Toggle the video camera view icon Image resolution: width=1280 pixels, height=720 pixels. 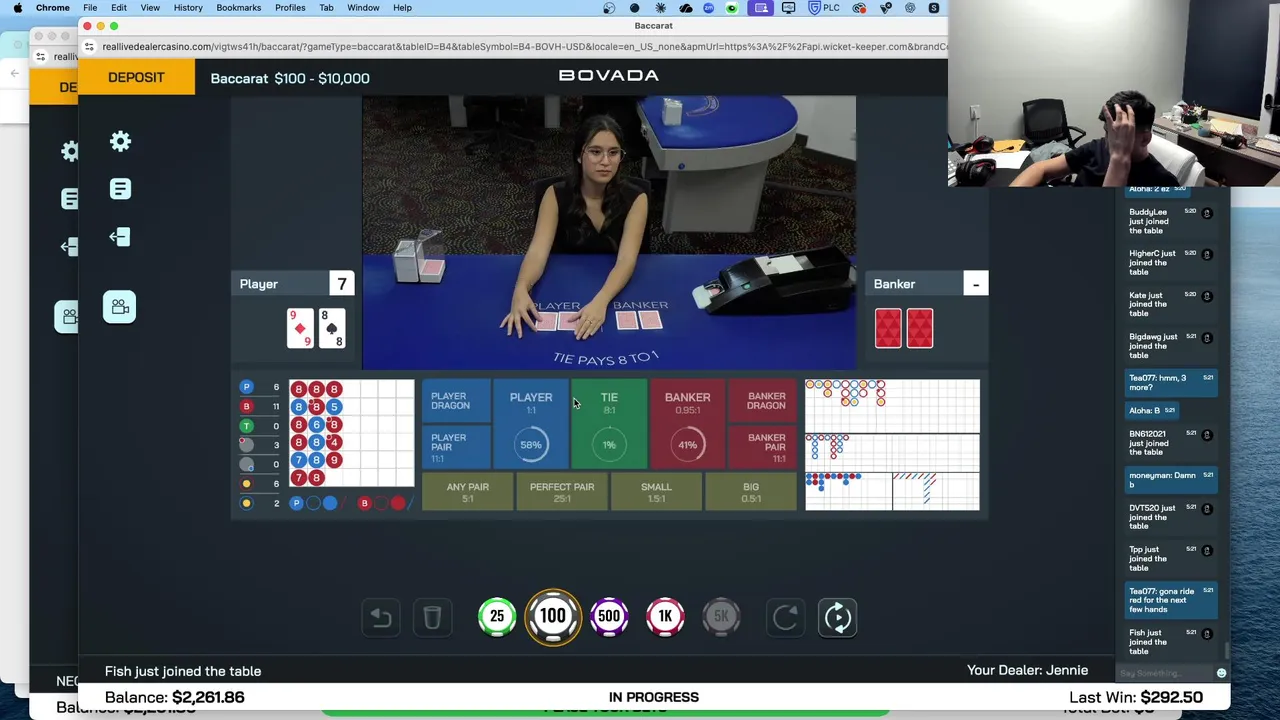[x=120, y=307]
